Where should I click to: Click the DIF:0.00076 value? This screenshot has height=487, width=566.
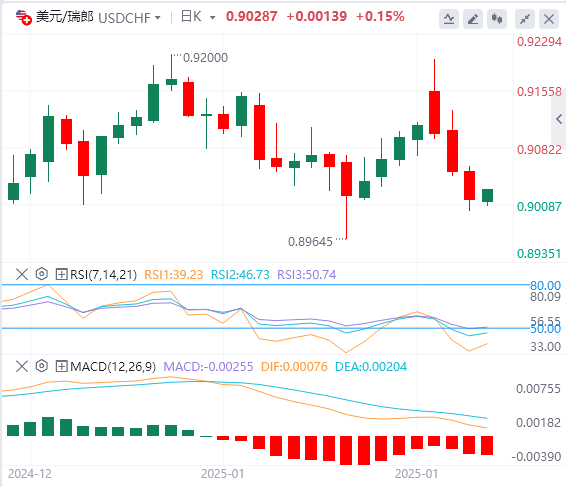(294, 367)
